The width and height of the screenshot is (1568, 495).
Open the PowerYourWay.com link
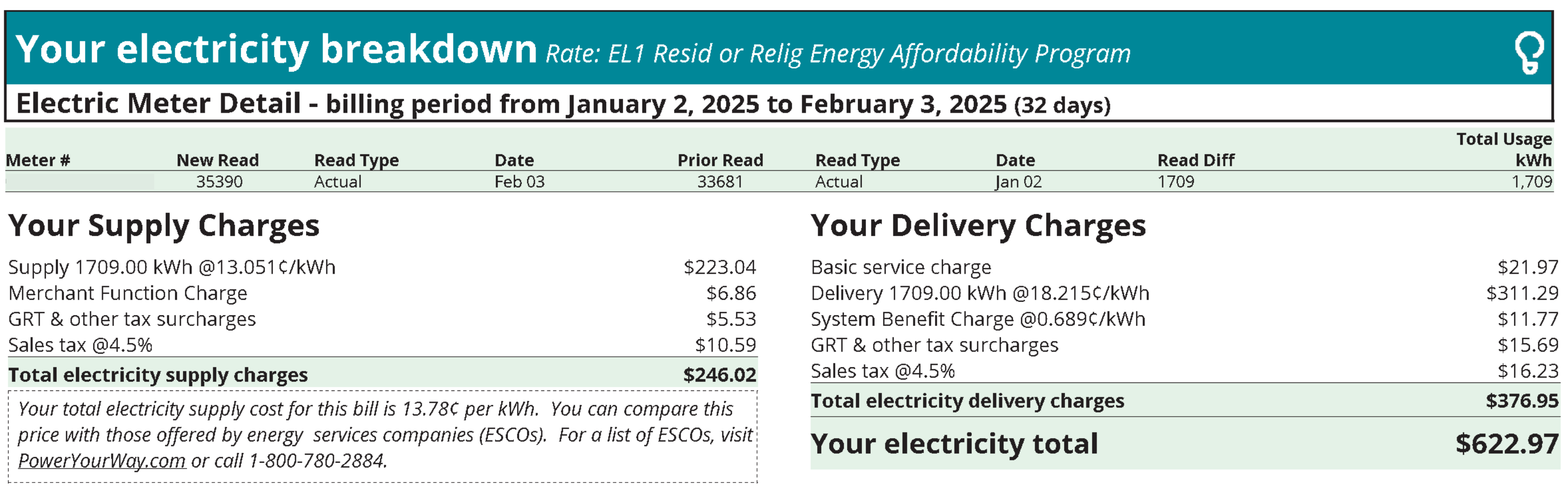point(102,460)
